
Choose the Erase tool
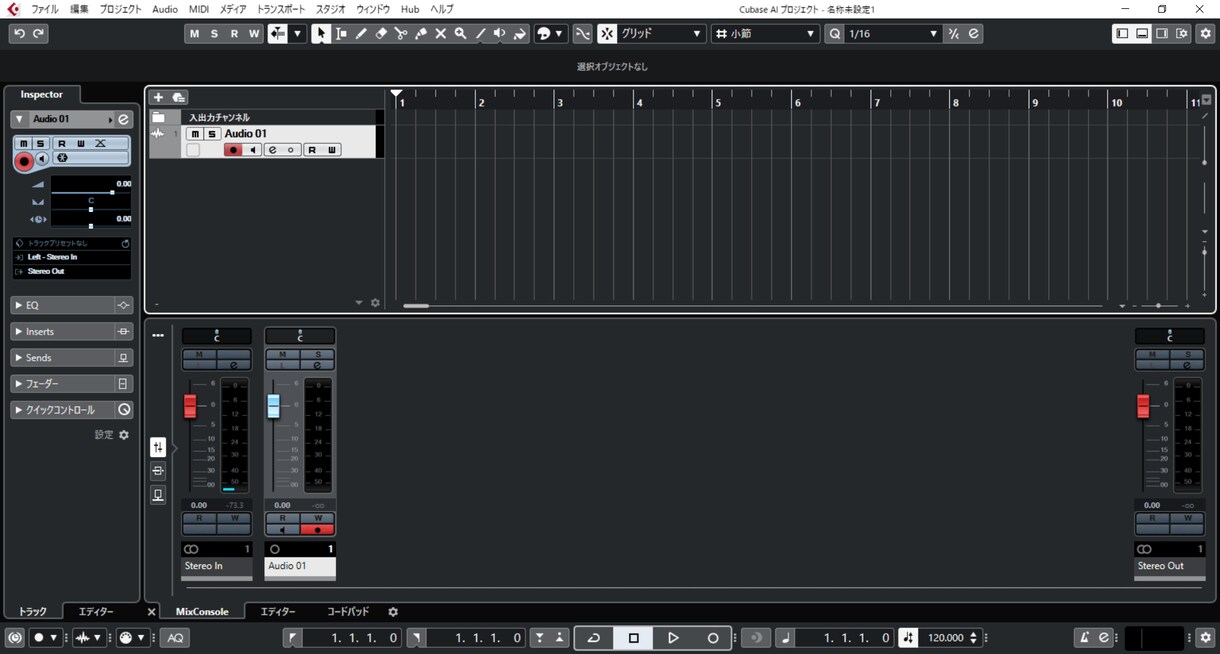(x=381, y=34)
